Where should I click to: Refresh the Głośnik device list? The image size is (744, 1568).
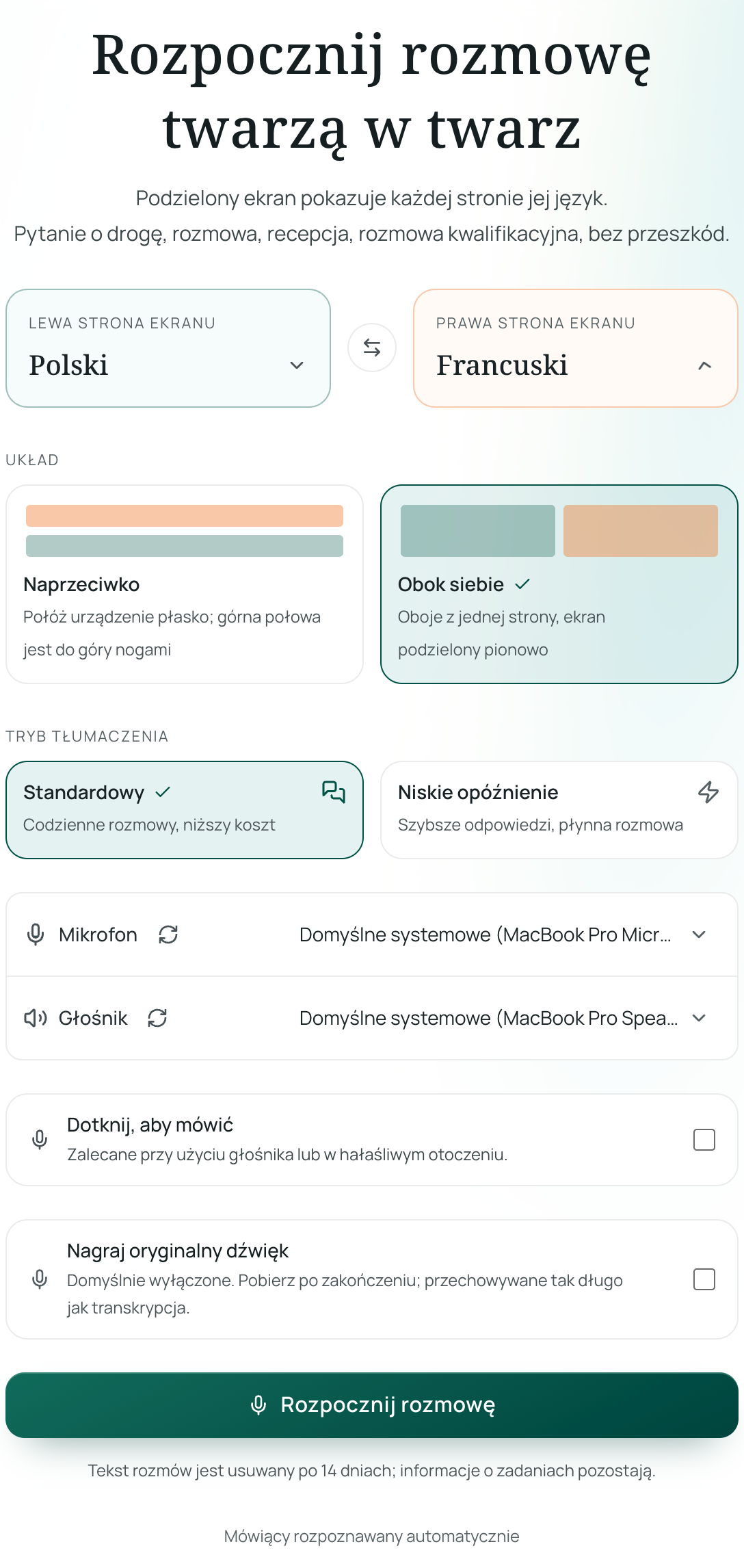(157, 1018)
